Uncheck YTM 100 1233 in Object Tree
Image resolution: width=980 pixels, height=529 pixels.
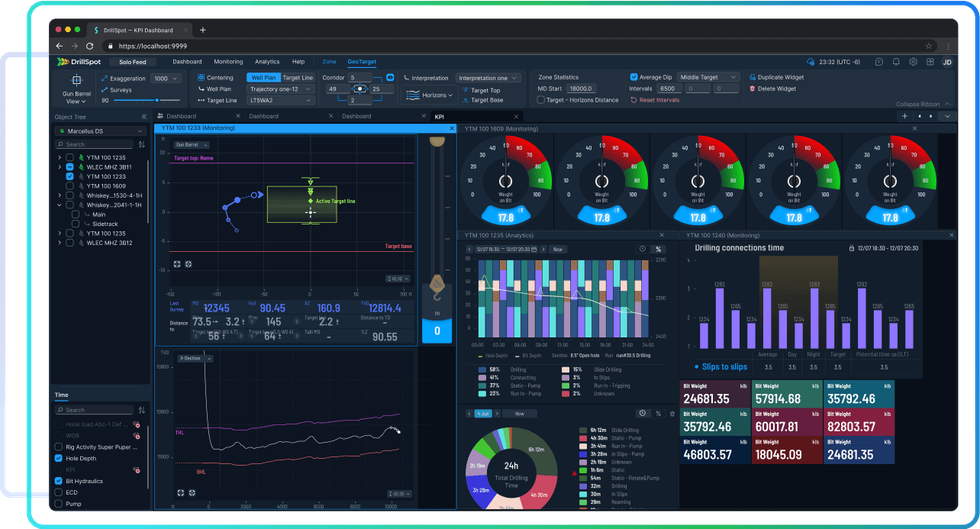[69, 176]
